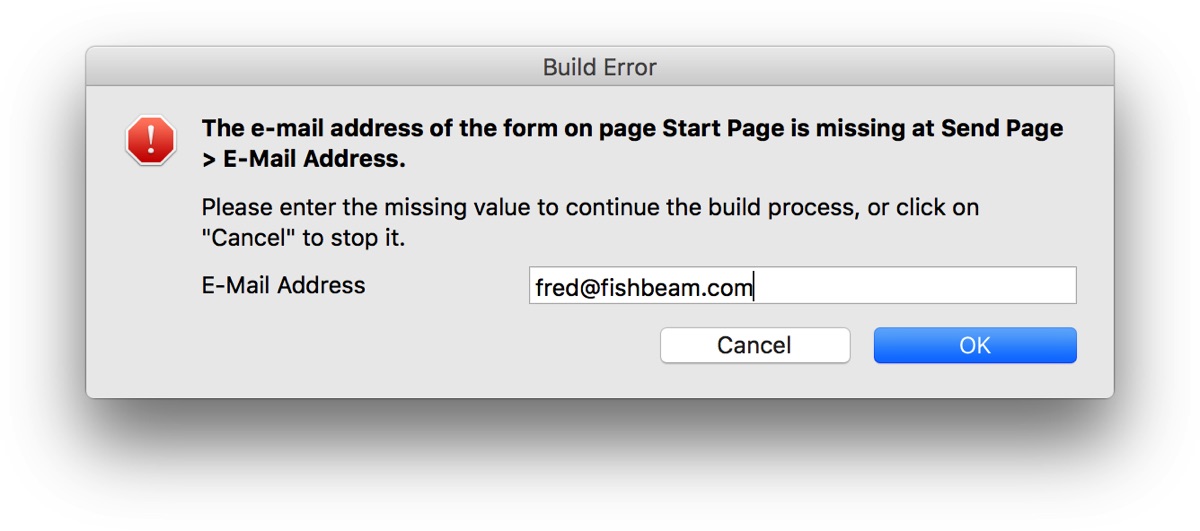The width and height of the screenshot is (1200, 531).
Task: Click "fred" at the start of the email
Action: click(x=553, y=288)
